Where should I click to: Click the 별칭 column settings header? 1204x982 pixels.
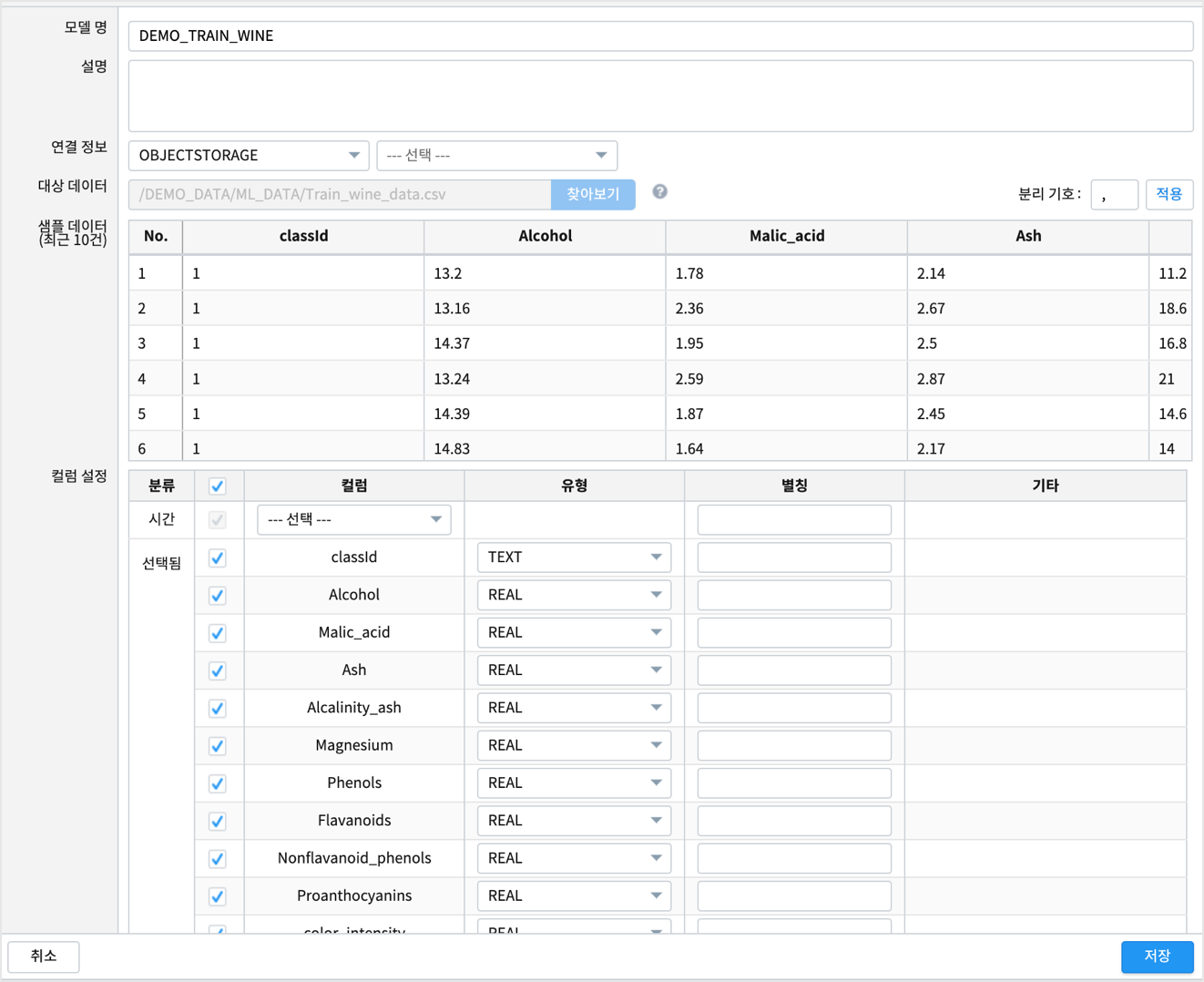(794, 486)
